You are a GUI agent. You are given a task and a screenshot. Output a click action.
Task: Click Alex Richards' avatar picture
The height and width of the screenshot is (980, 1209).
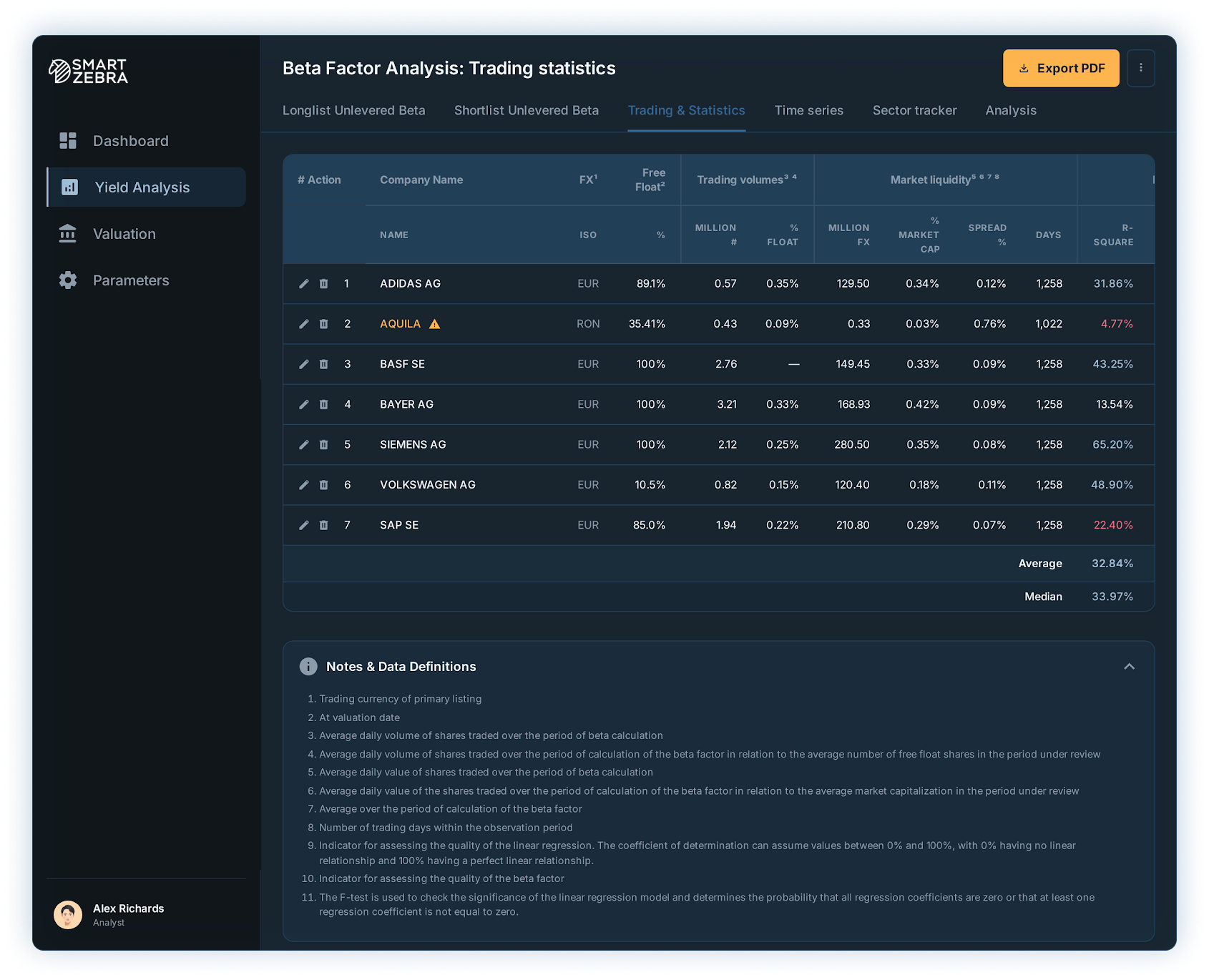68,915
